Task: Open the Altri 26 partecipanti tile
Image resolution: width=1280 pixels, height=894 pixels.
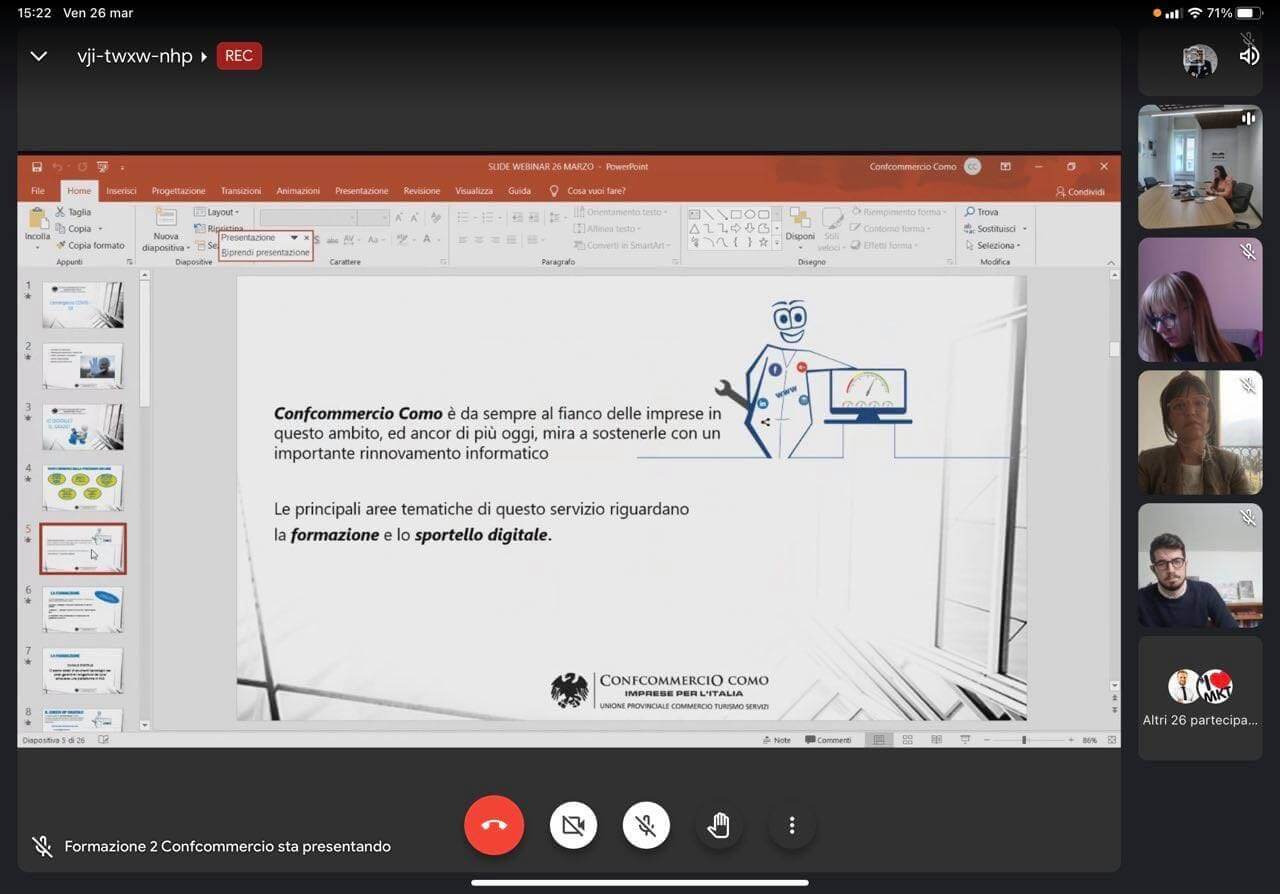Action: pyautogui.click(x=1200, y=698)
